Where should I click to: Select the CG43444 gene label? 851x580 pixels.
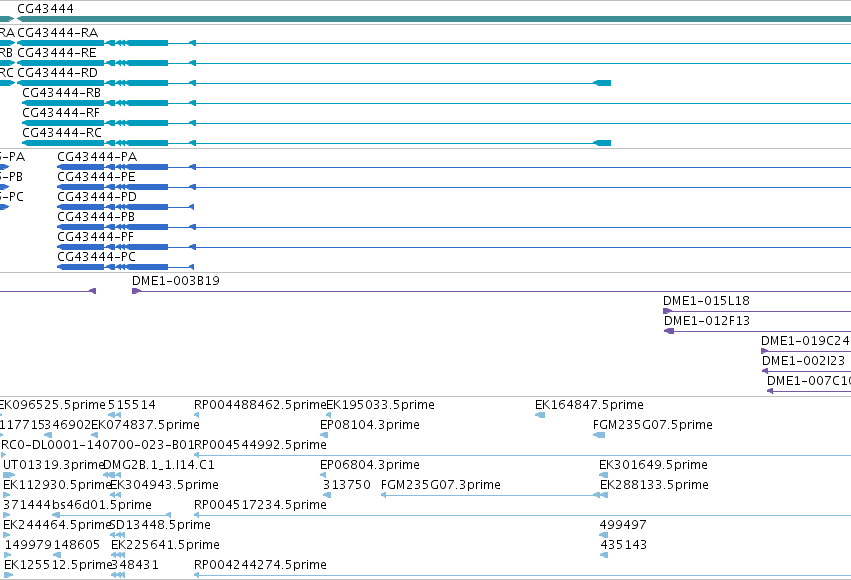pos(46,9)
